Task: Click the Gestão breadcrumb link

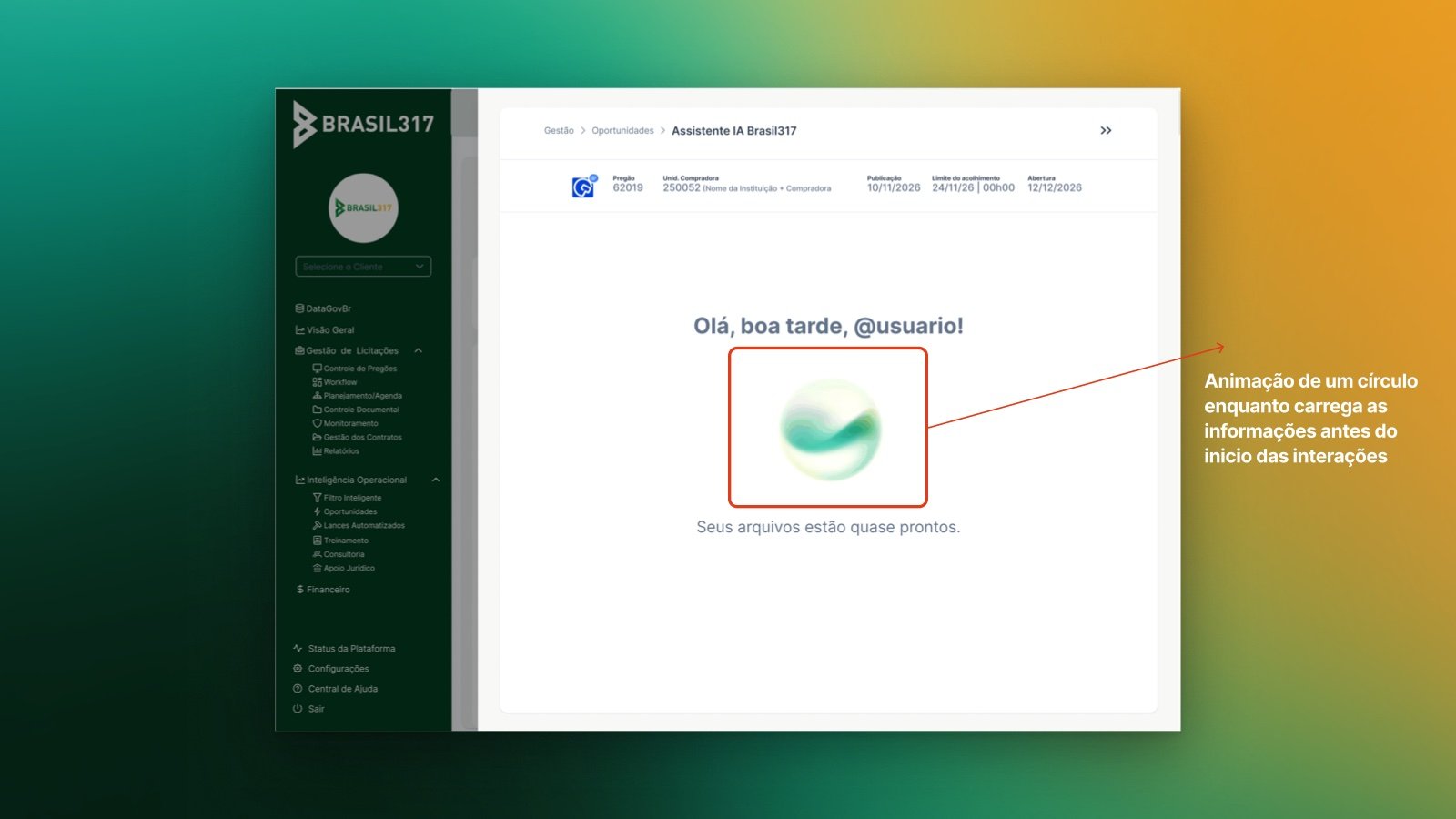Action: tap(559, 131)
